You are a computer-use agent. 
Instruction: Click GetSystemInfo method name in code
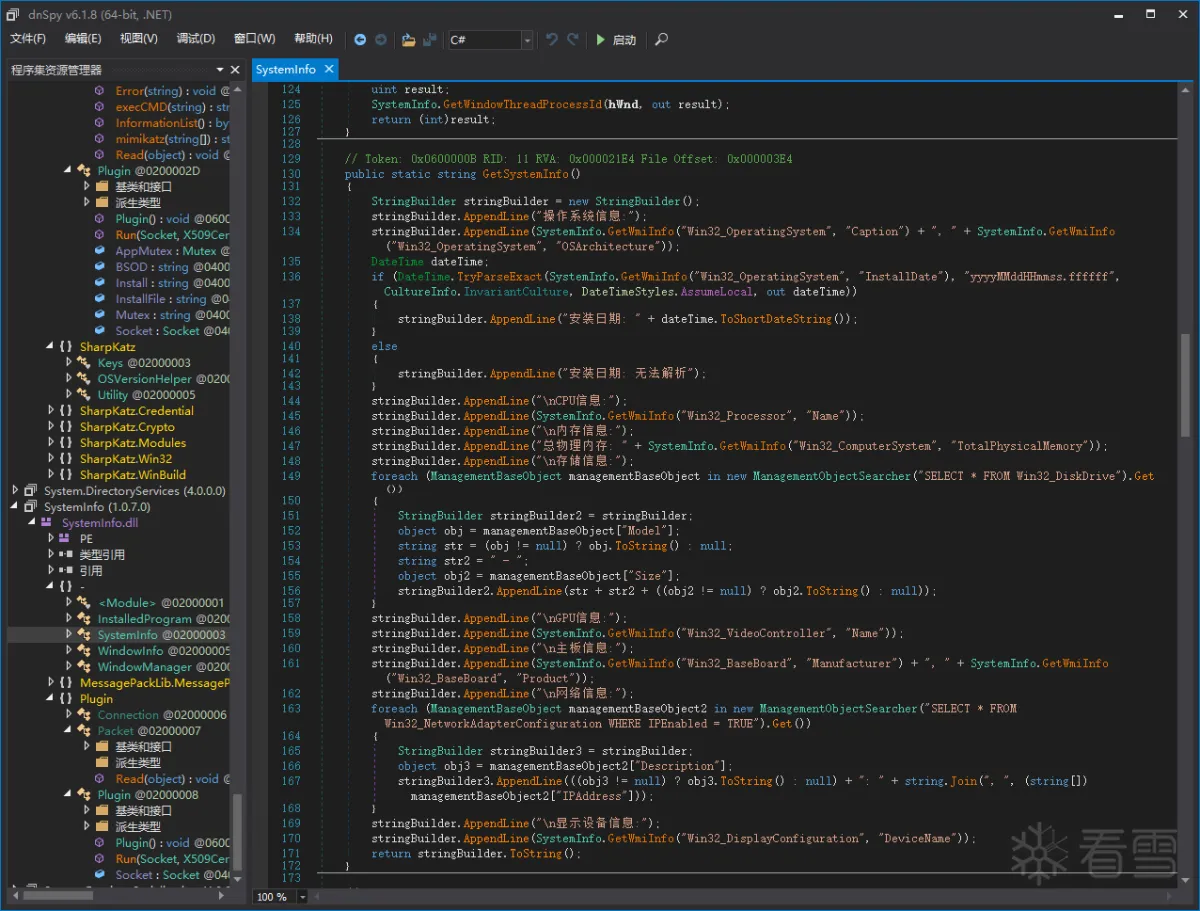pyautogui.click(x=524, y=174)
